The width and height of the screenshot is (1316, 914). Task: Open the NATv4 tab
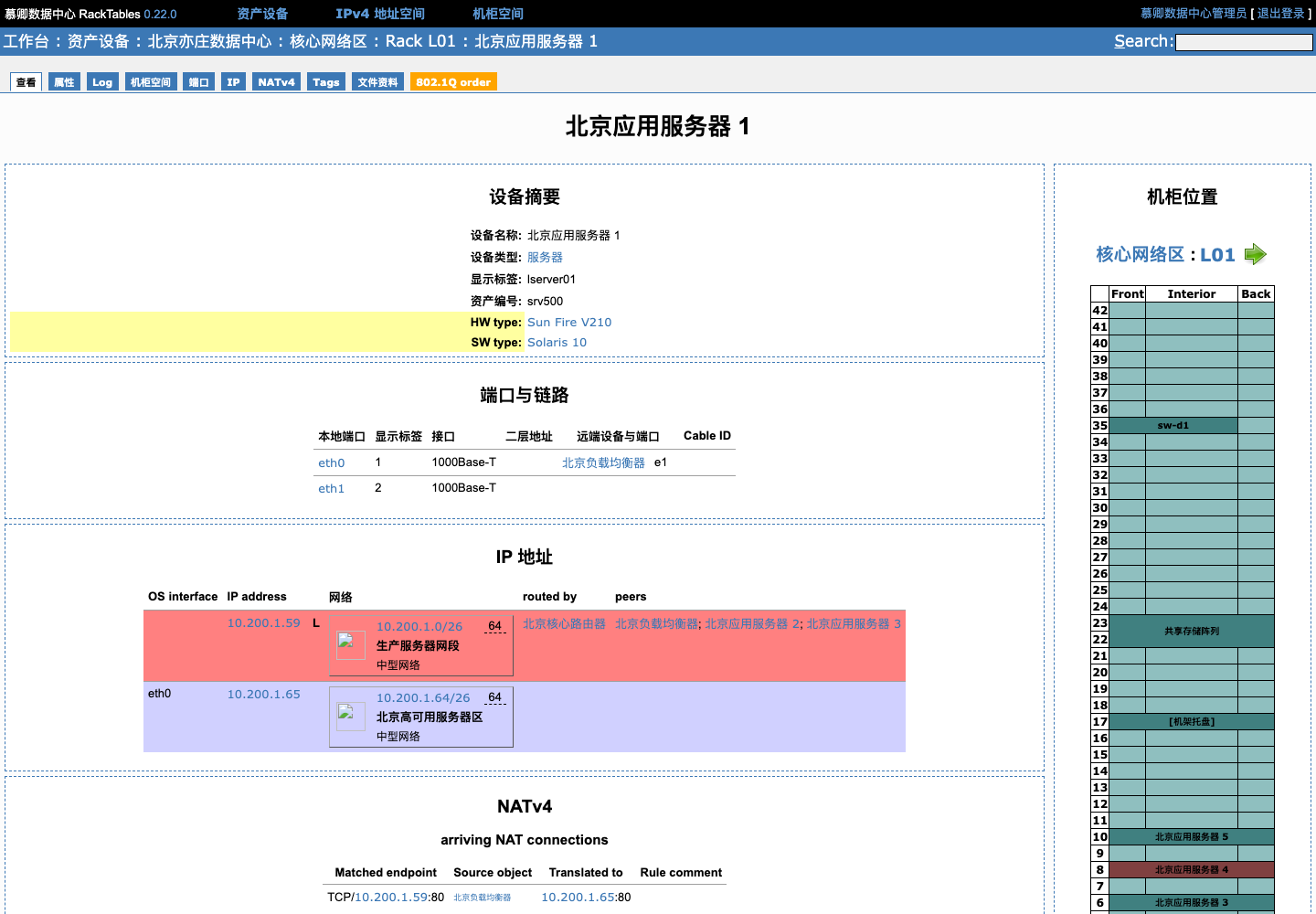tap(276, 82)
